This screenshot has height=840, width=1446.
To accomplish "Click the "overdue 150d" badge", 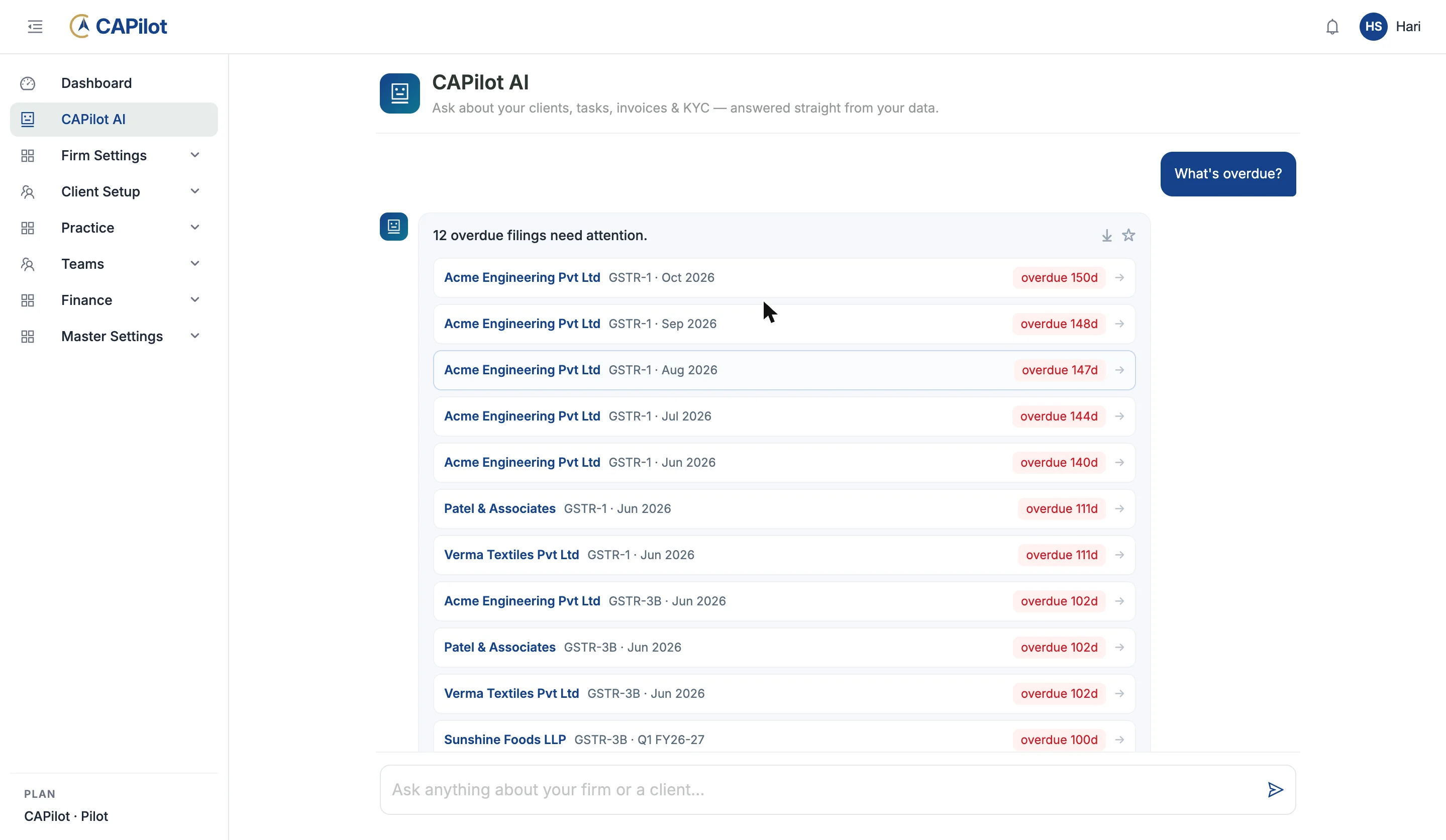I will (x=1059, y=278).
